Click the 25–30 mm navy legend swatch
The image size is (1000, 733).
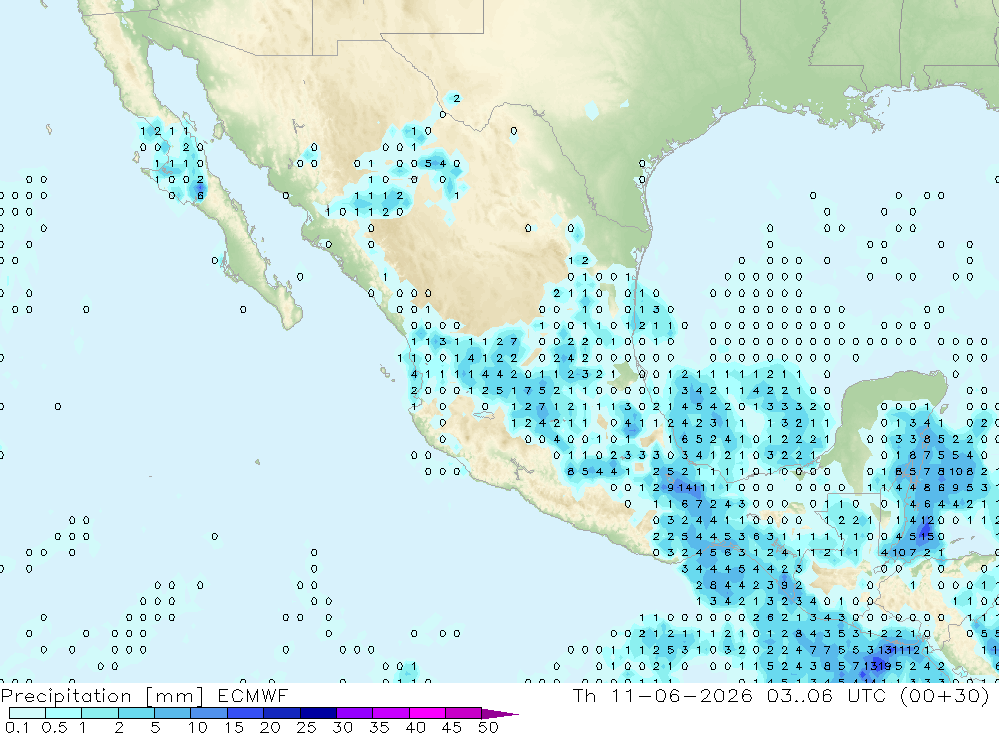(x=318, y=713)
